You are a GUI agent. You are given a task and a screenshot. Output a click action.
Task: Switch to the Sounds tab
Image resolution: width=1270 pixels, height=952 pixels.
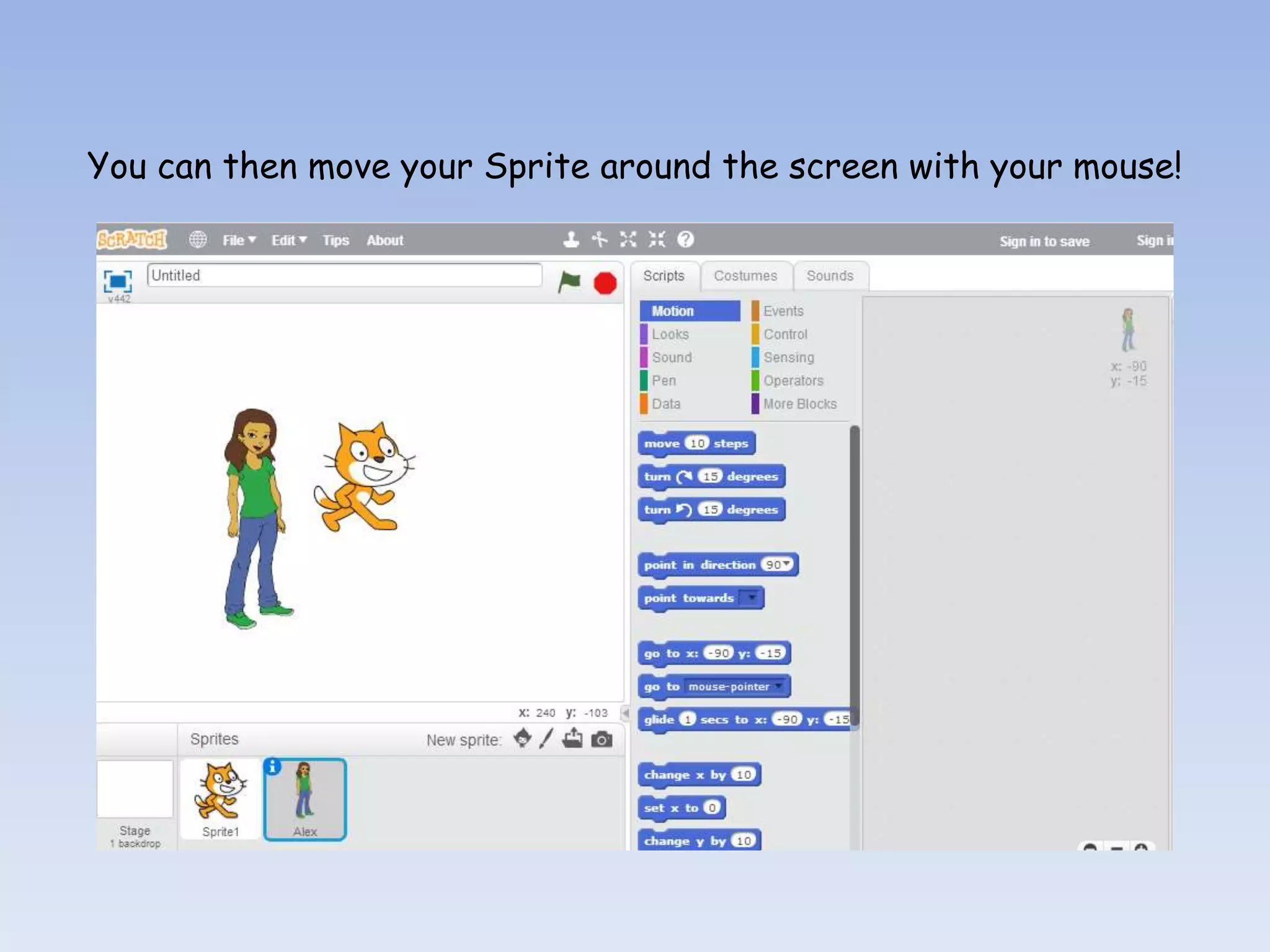click(x=830, y=276)
